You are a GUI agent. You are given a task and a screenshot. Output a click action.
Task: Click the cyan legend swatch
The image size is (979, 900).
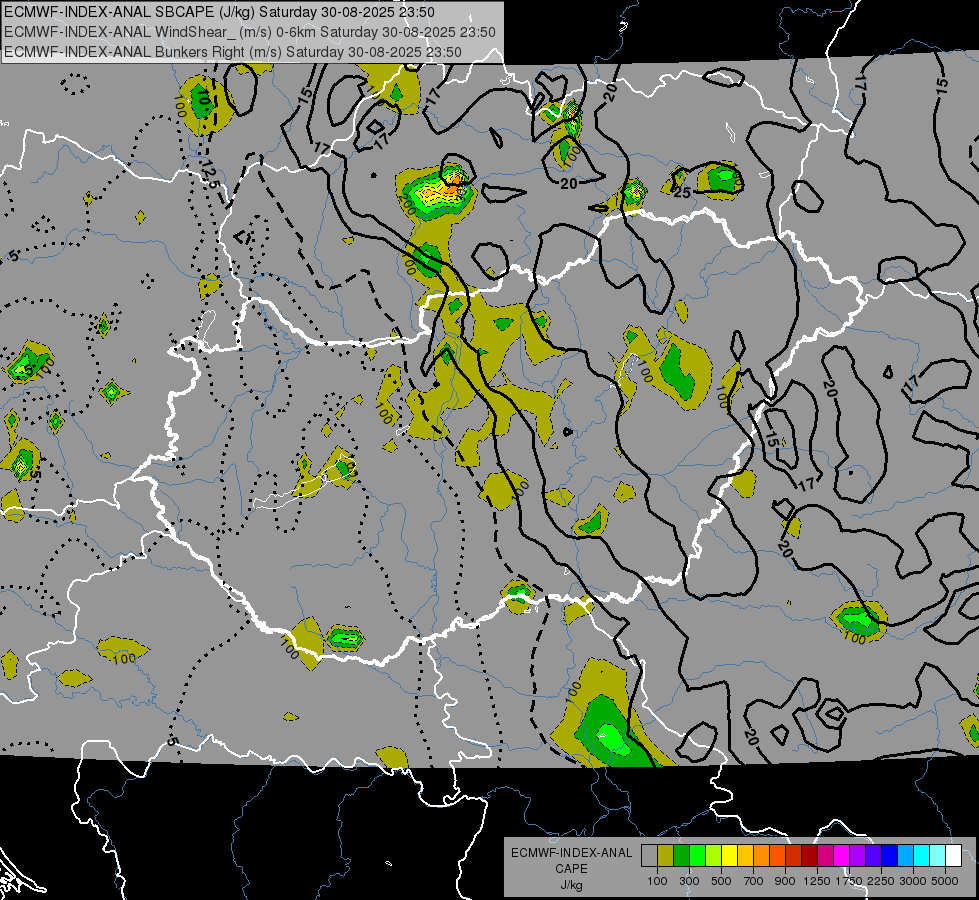point(922,855)
